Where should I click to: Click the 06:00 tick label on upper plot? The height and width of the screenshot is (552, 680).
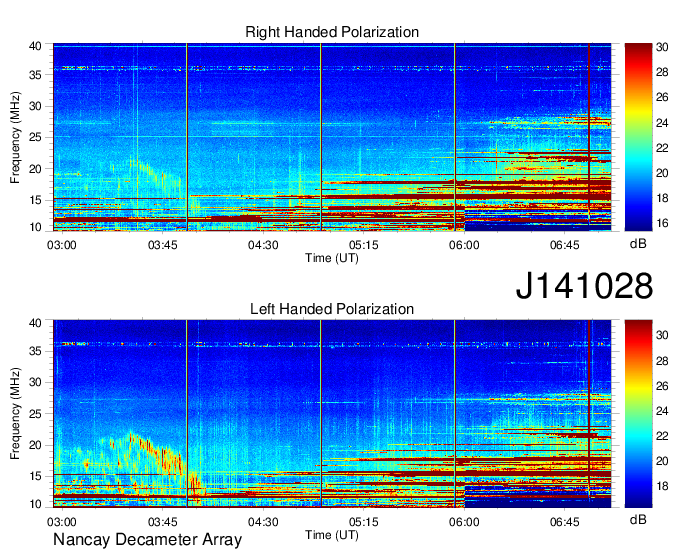(x=464, y=245)
